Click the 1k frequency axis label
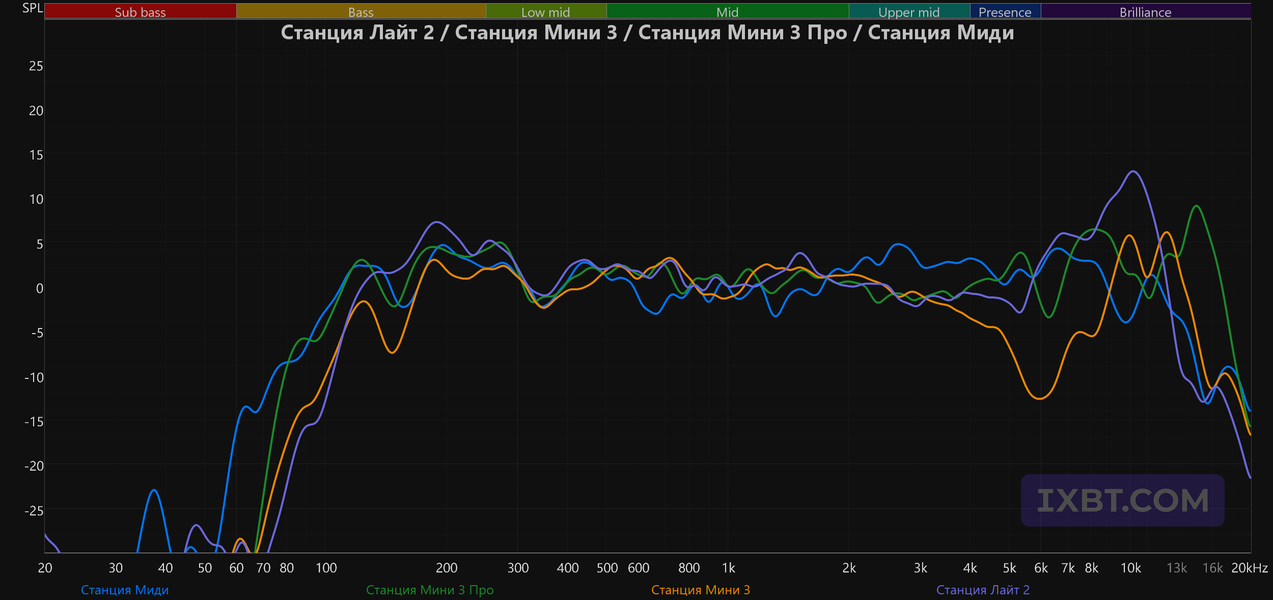This screenshot has height=600, width=1273. [x=728, y=568]
